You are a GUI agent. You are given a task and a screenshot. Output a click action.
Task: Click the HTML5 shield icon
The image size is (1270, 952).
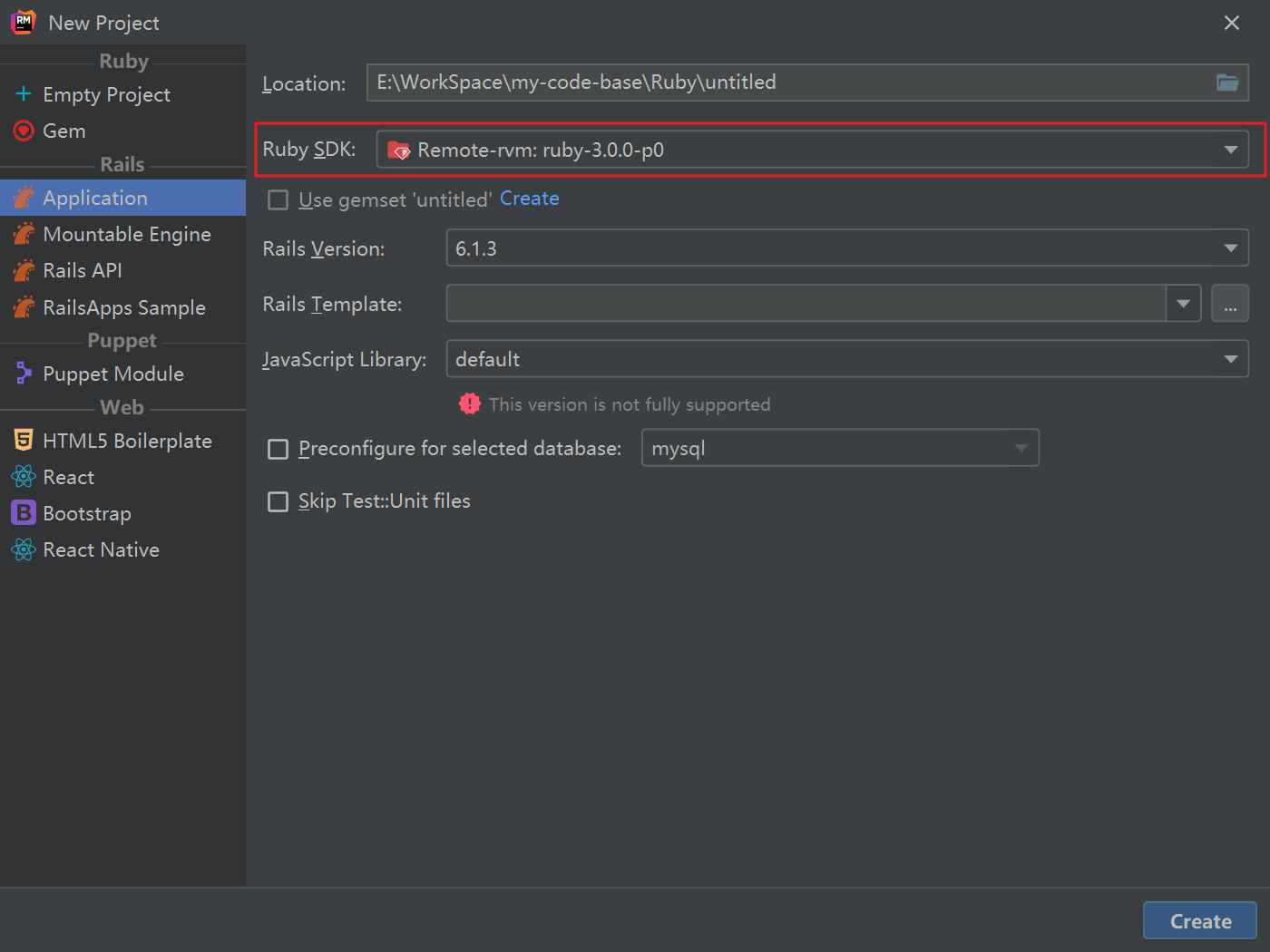point(24,440)
